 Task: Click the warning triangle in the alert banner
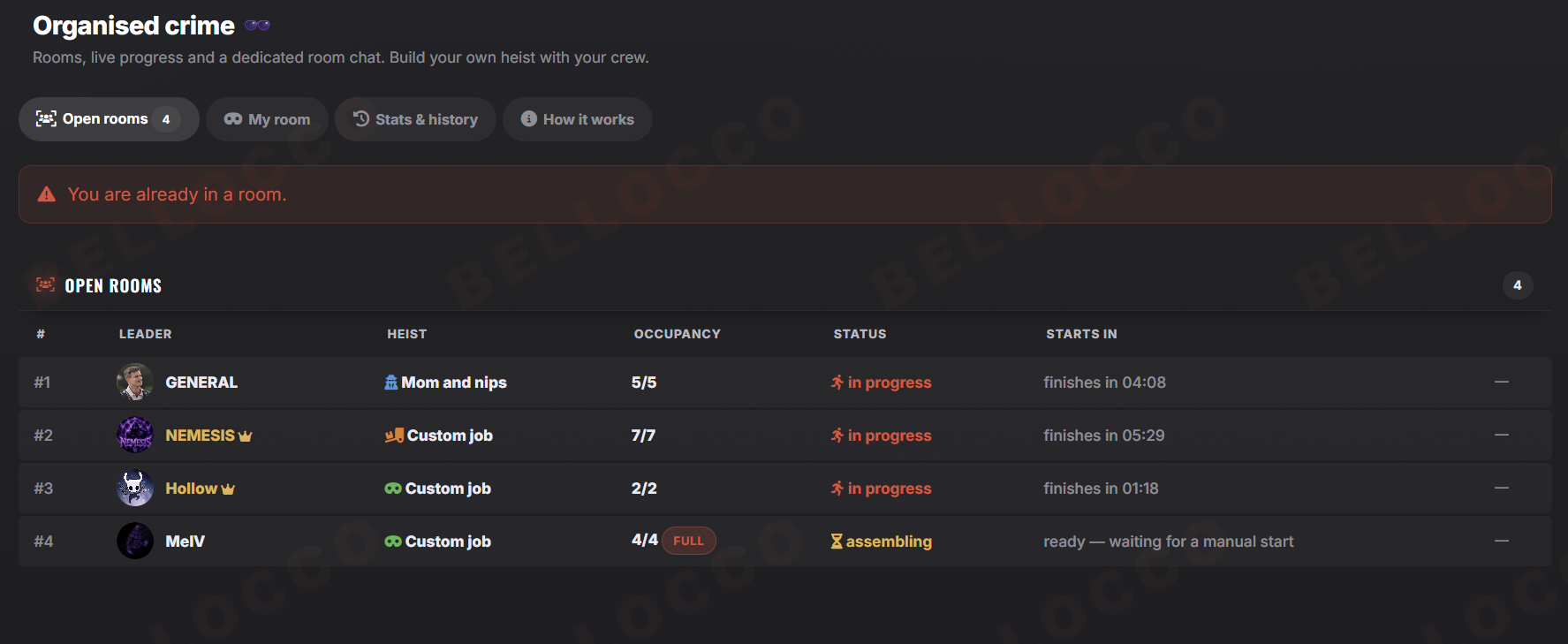pyautogui.click(x=47, y=194)
